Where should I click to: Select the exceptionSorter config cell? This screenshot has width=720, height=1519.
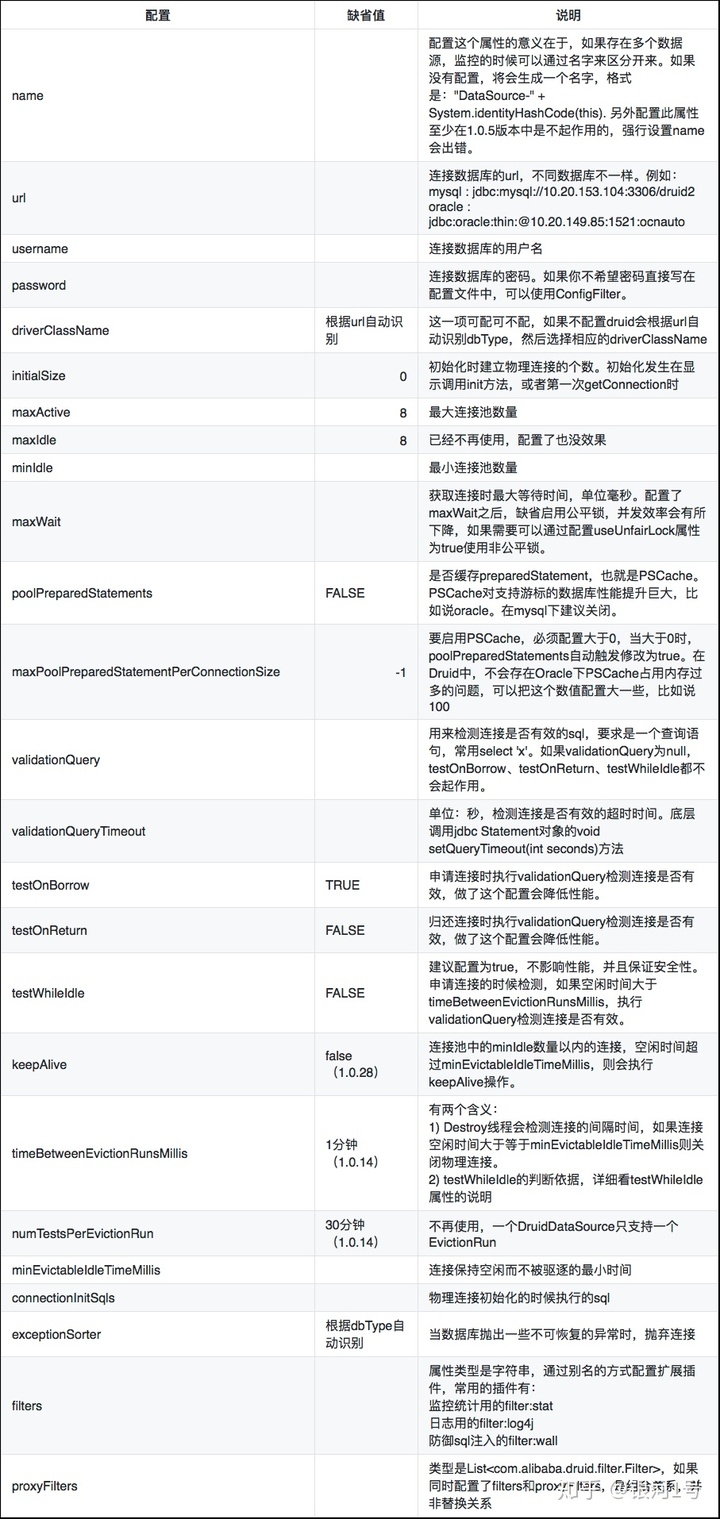[157, 1334]
